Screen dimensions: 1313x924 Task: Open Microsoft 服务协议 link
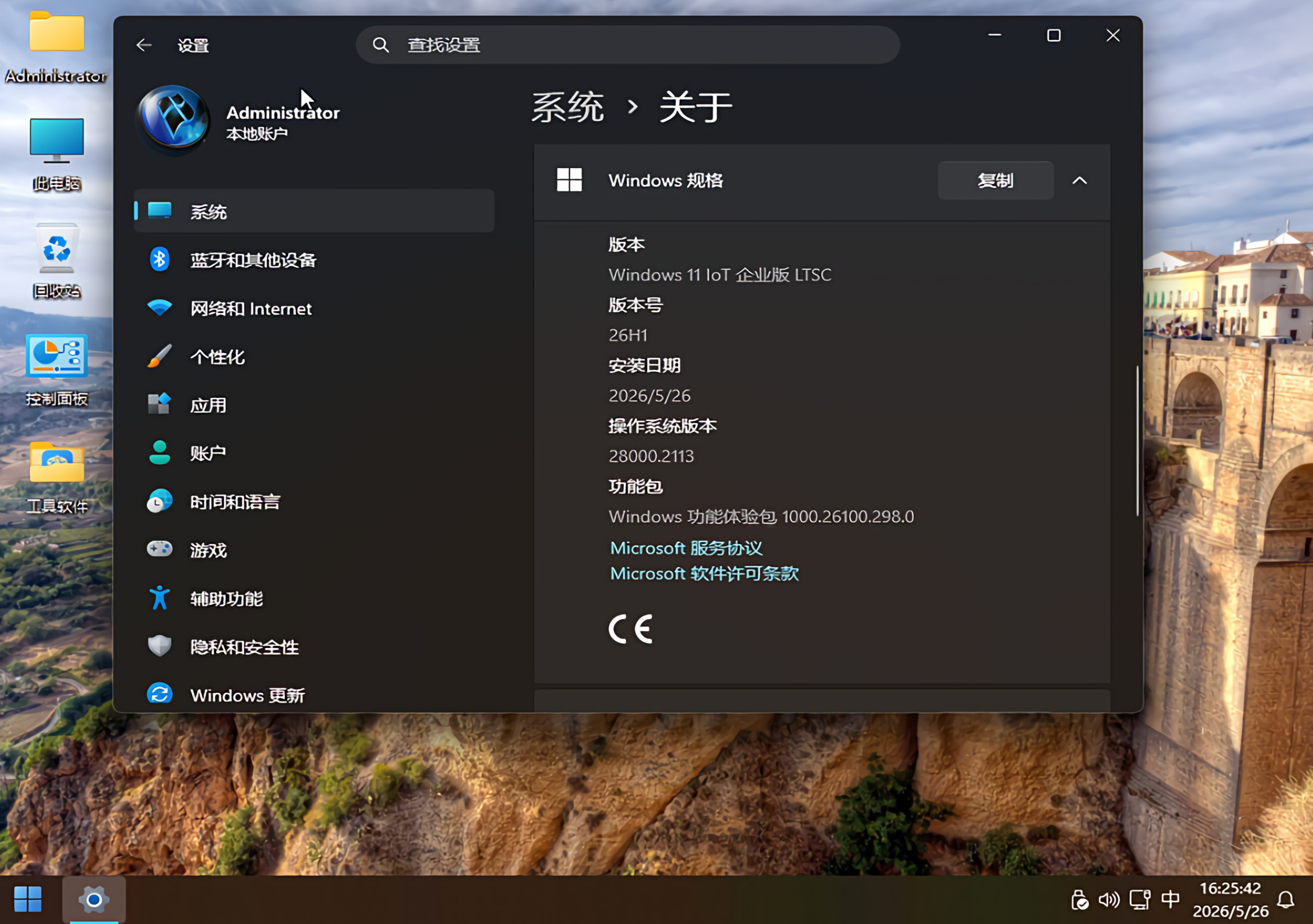pos(686,548)
